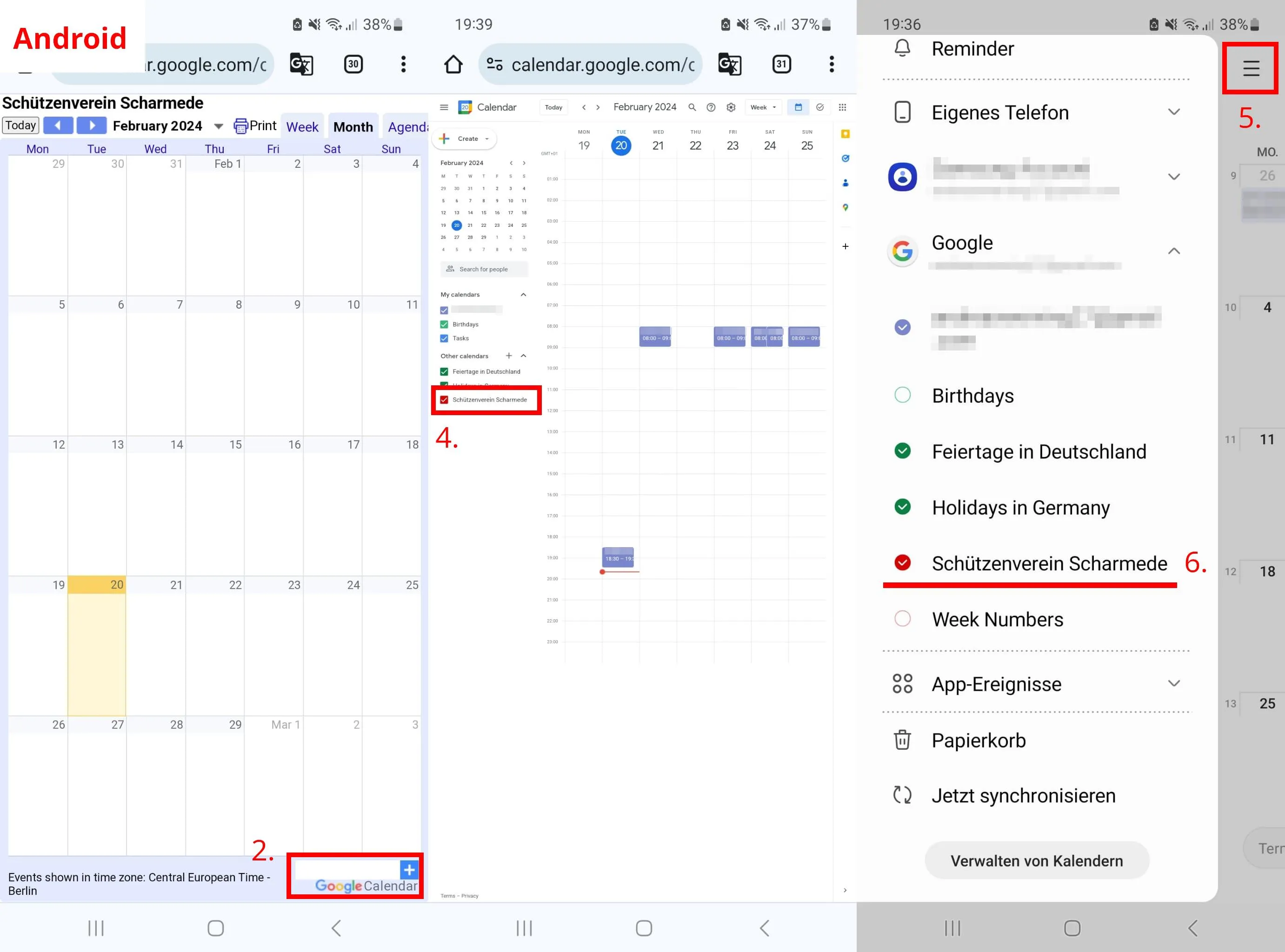Open Google Tasks side panel icon

[845, 159]
